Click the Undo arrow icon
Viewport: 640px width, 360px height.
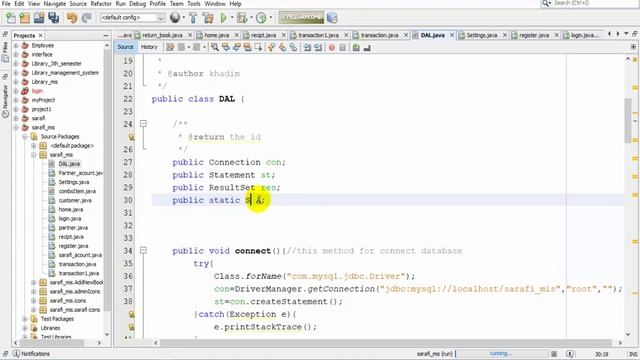pos(72,18)
